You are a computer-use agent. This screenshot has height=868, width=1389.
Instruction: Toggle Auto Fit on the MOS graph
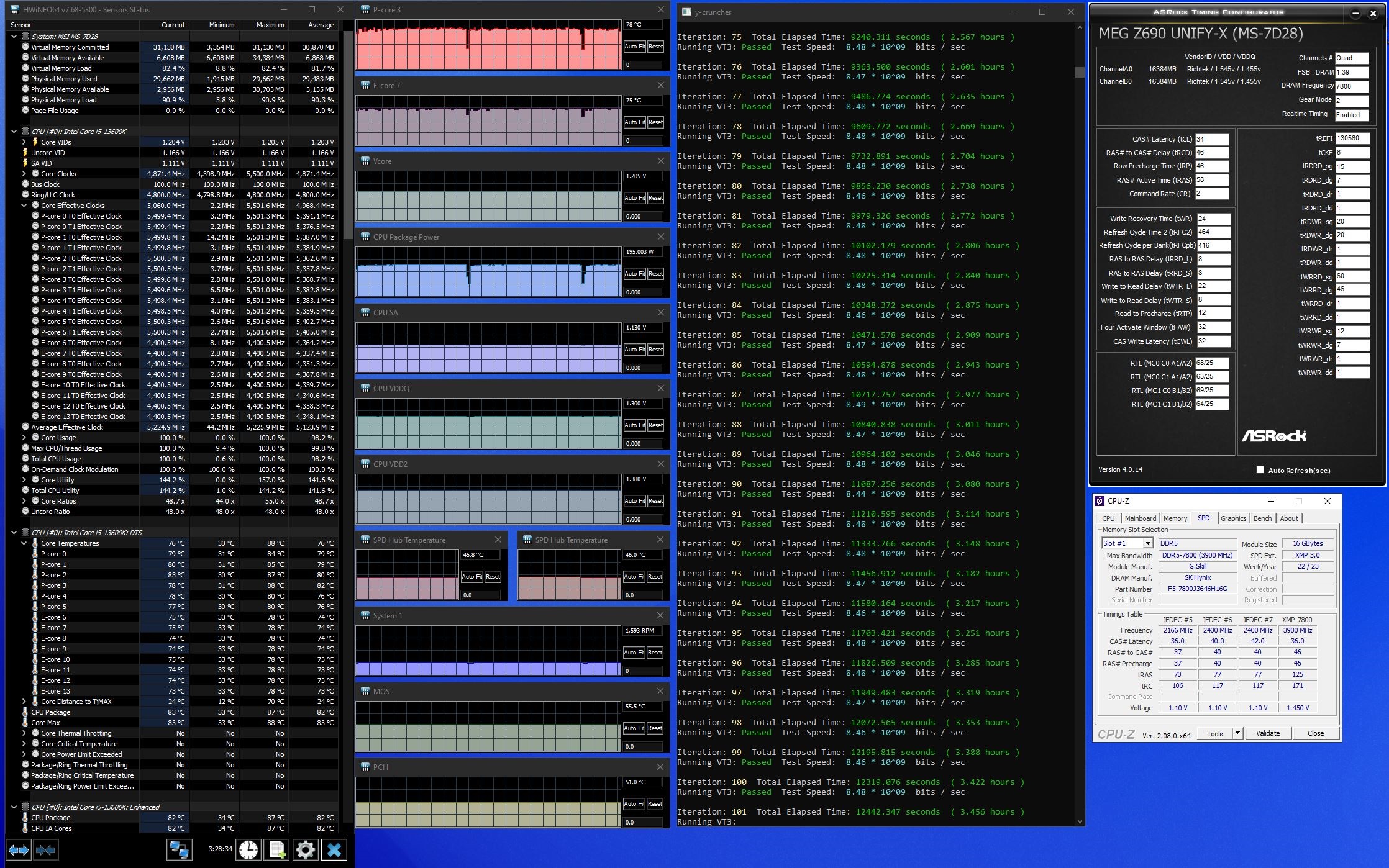tap(634, 728)
